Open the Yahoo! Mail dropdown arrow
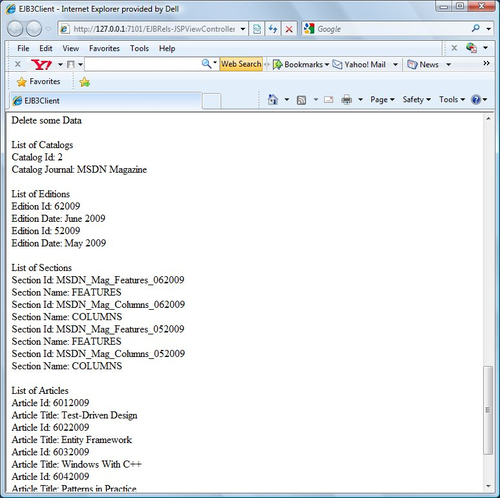The width and height of the screenshot is (500, 498). [x=395, y=64]
